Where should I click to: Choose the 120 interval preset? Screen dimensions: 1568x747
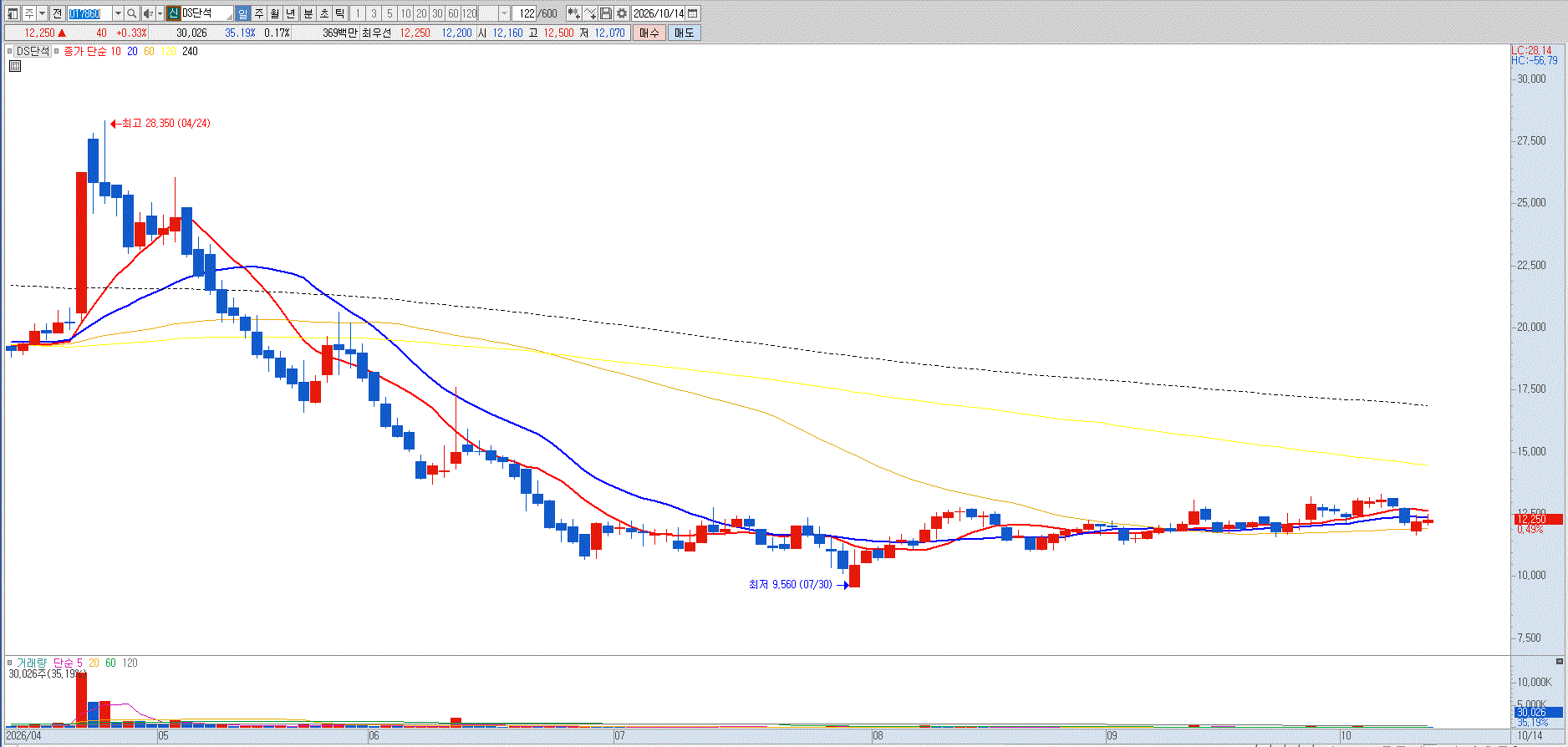[469, 13]
